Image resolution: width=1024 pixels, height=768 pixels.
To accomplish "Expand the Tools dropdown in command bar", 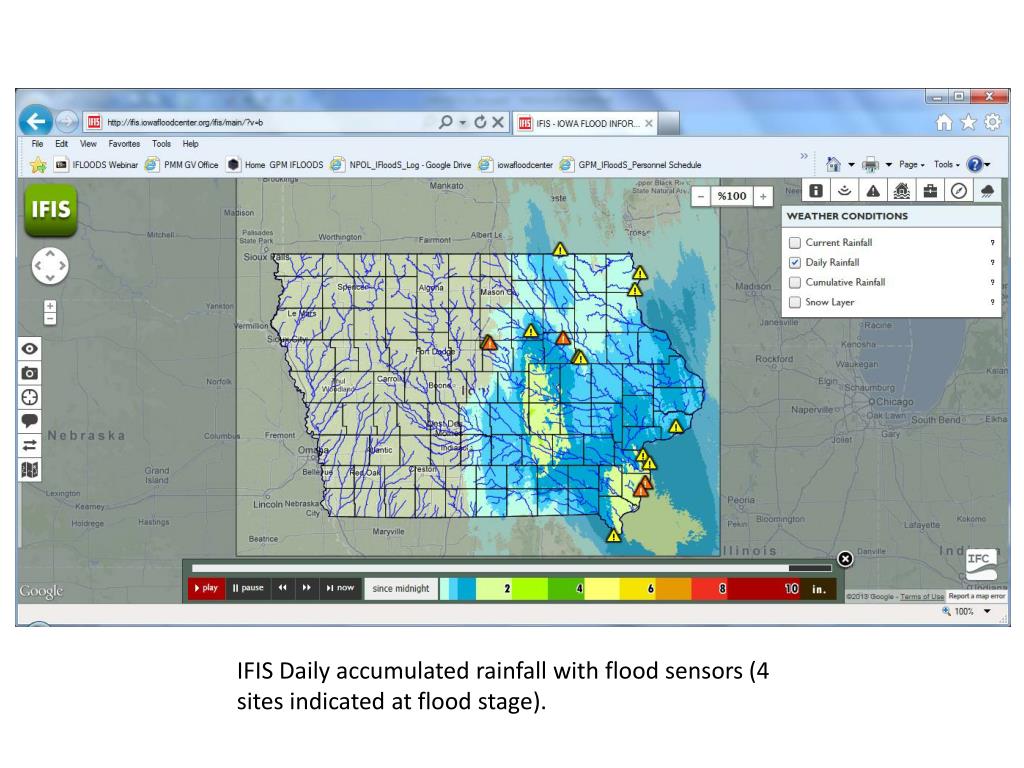I will [x=946, y=165].
